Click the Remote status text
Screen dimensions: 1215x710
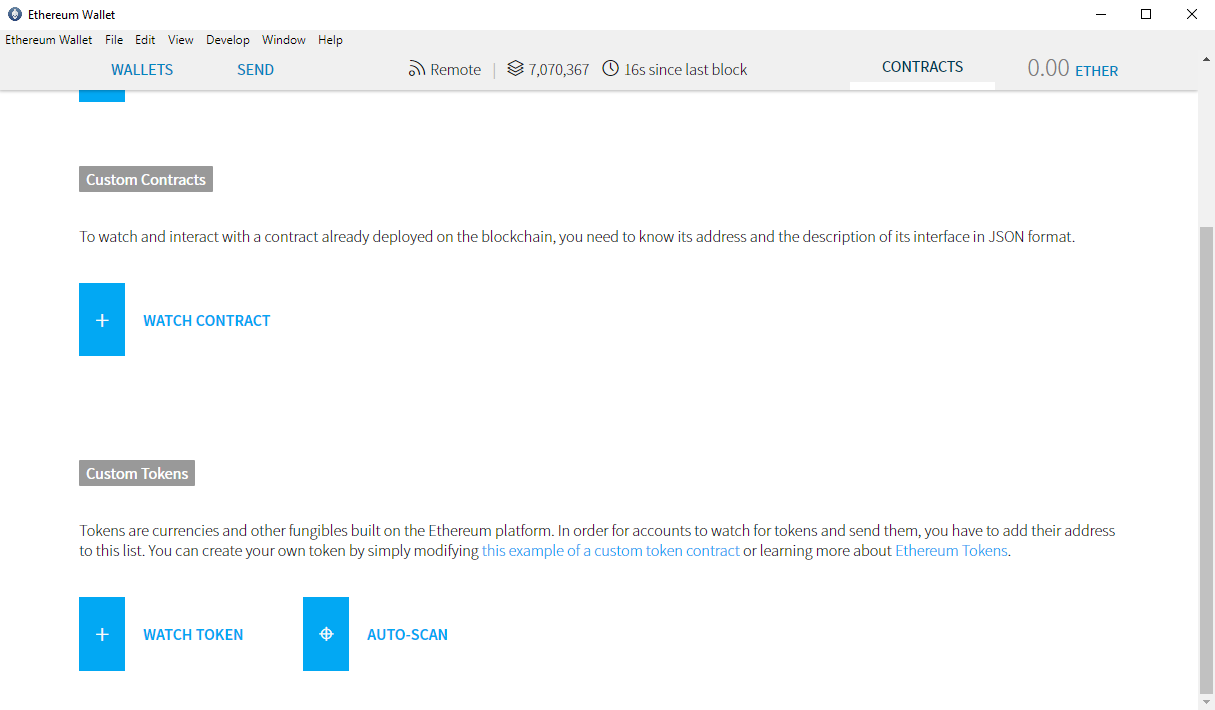456,69
